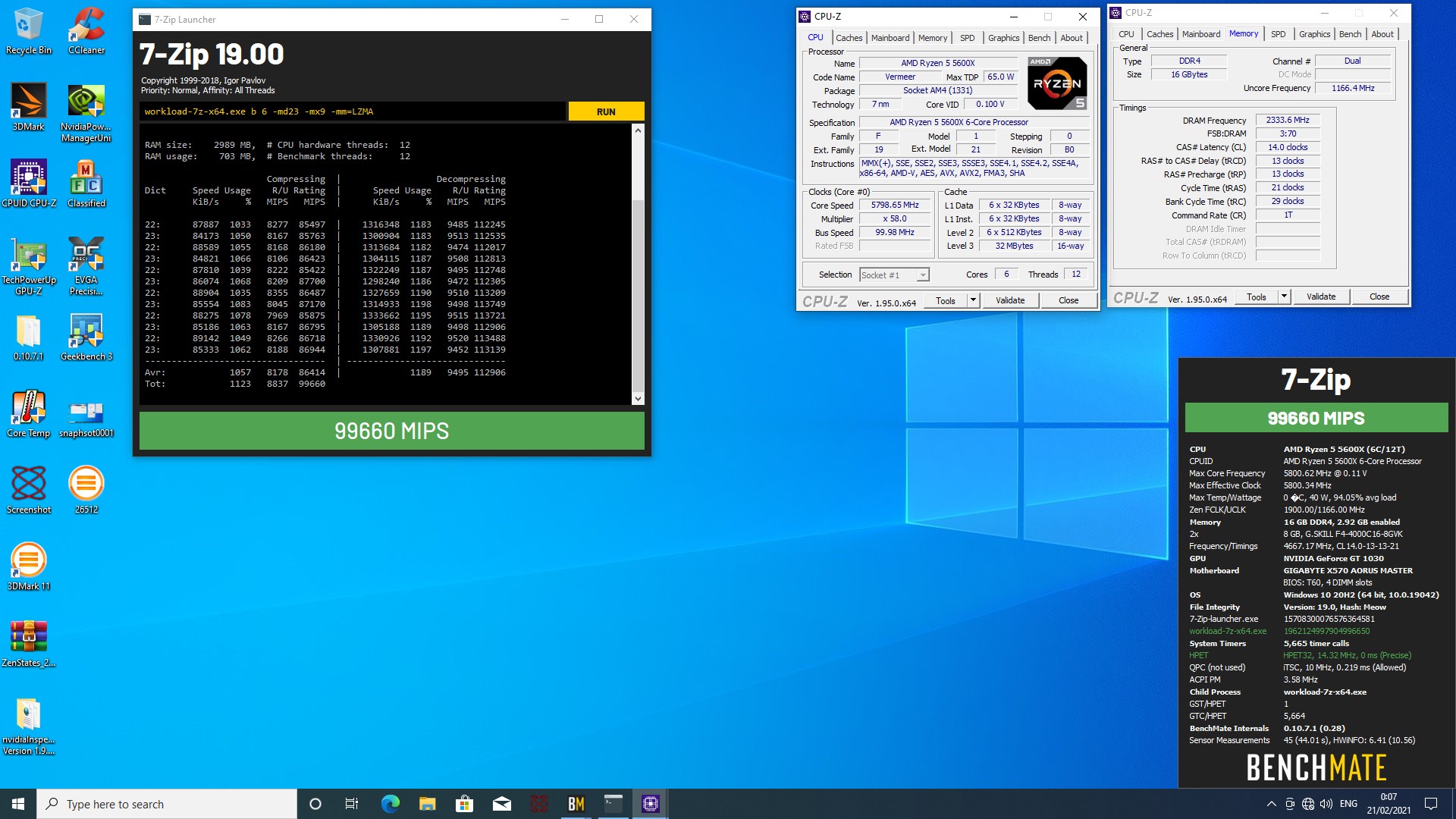This screenshot has width=1456, height=819.
Task: Open the Action Center notifications icon
Action: click(1431, 804)
